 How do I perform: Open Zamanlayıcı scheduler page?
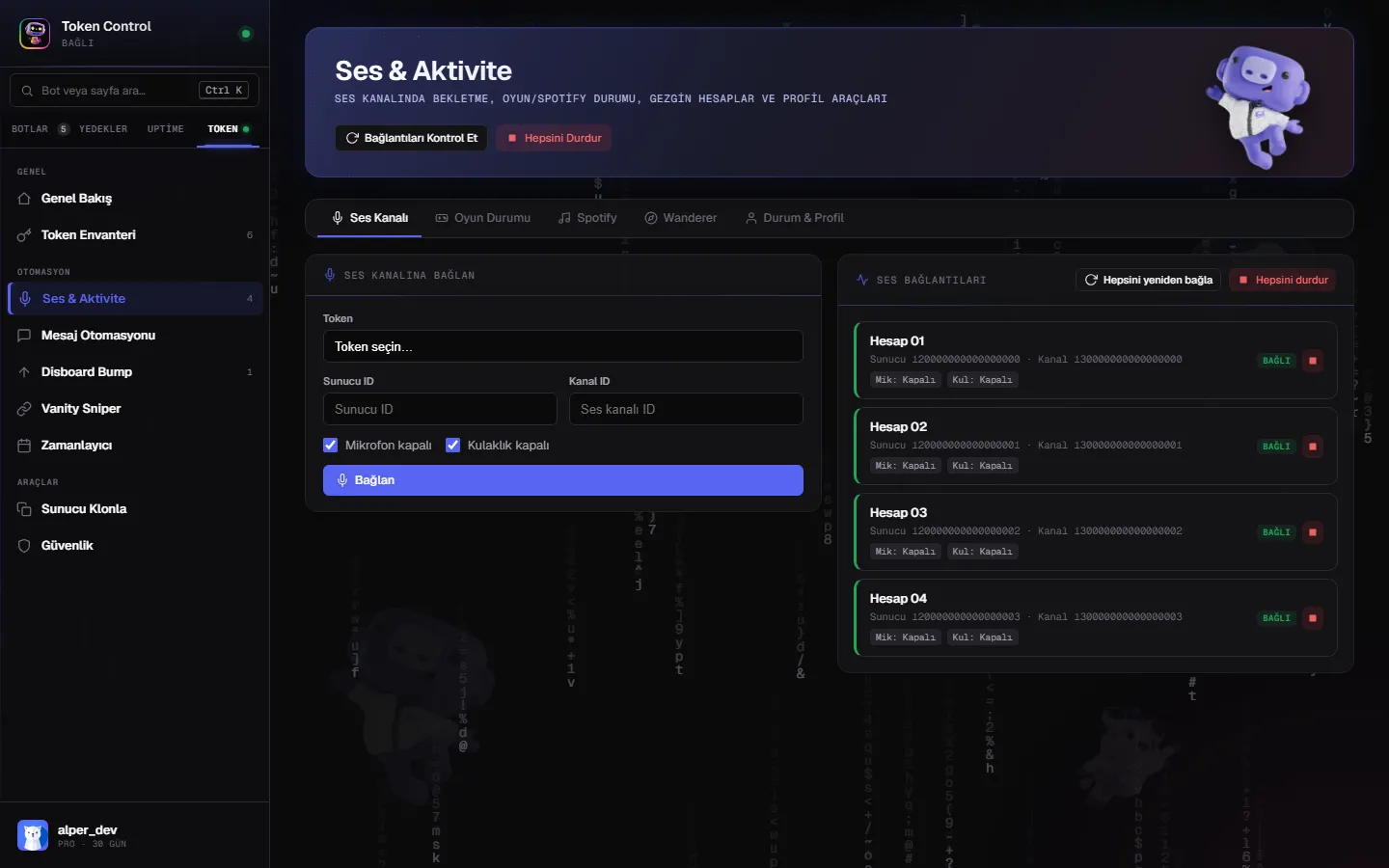point(135,446)
